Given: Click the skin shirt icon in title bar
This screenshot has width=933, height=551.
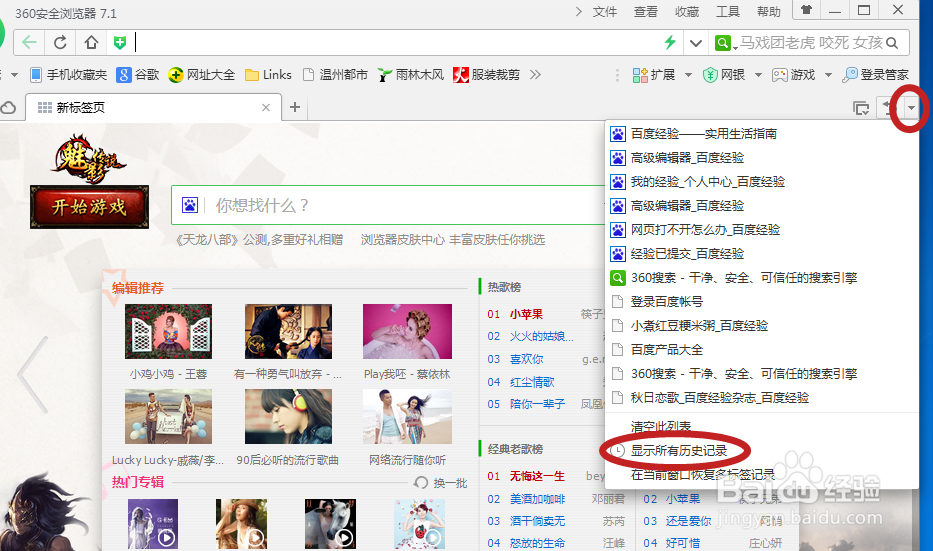Looking at the screenshot, I should click(x=806, y=10).
